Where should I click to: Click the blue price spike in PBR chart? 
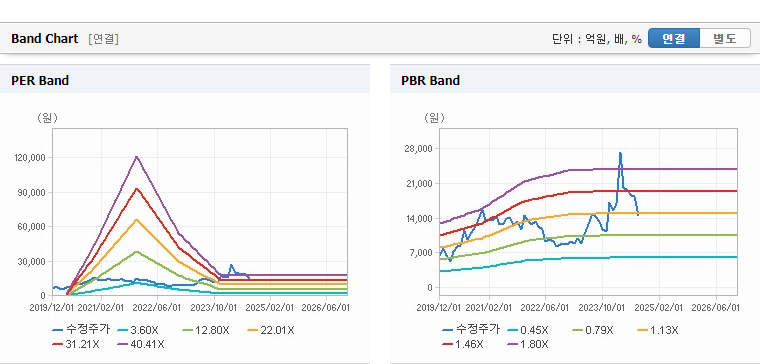(620, 154)
